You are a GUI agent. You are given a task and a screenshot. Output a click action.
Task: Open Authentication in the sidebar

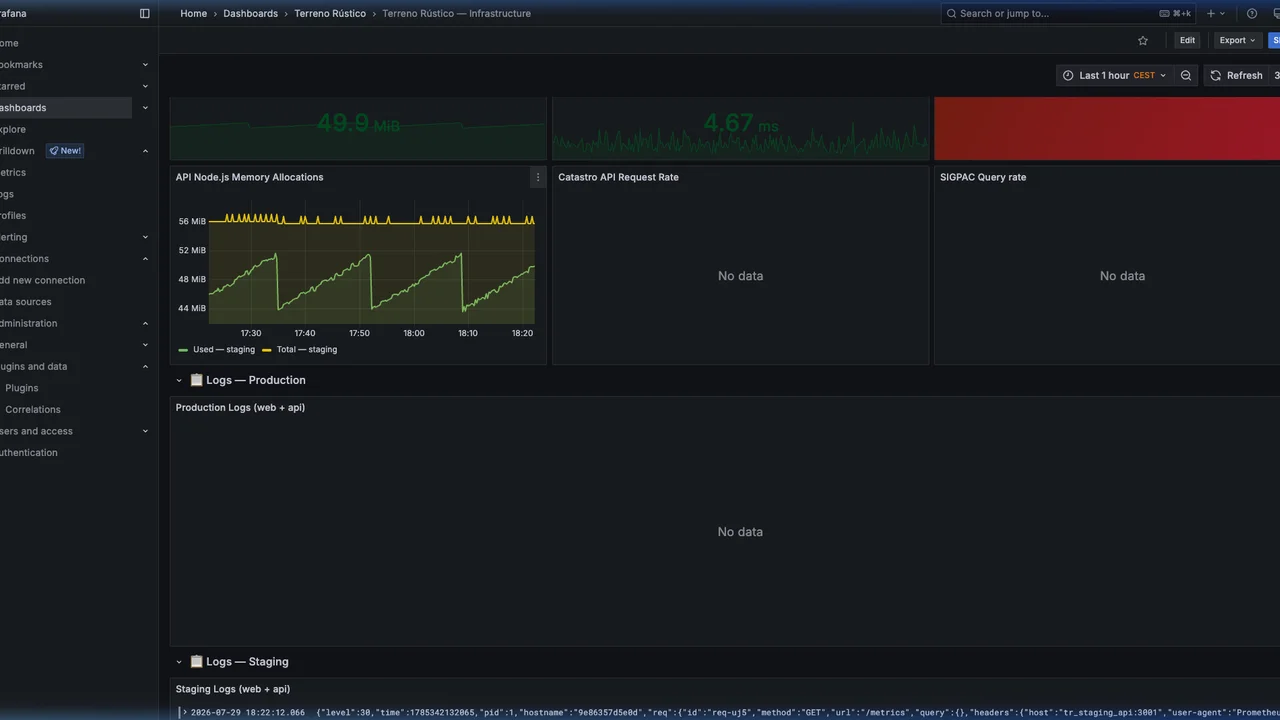coord(29,453)
